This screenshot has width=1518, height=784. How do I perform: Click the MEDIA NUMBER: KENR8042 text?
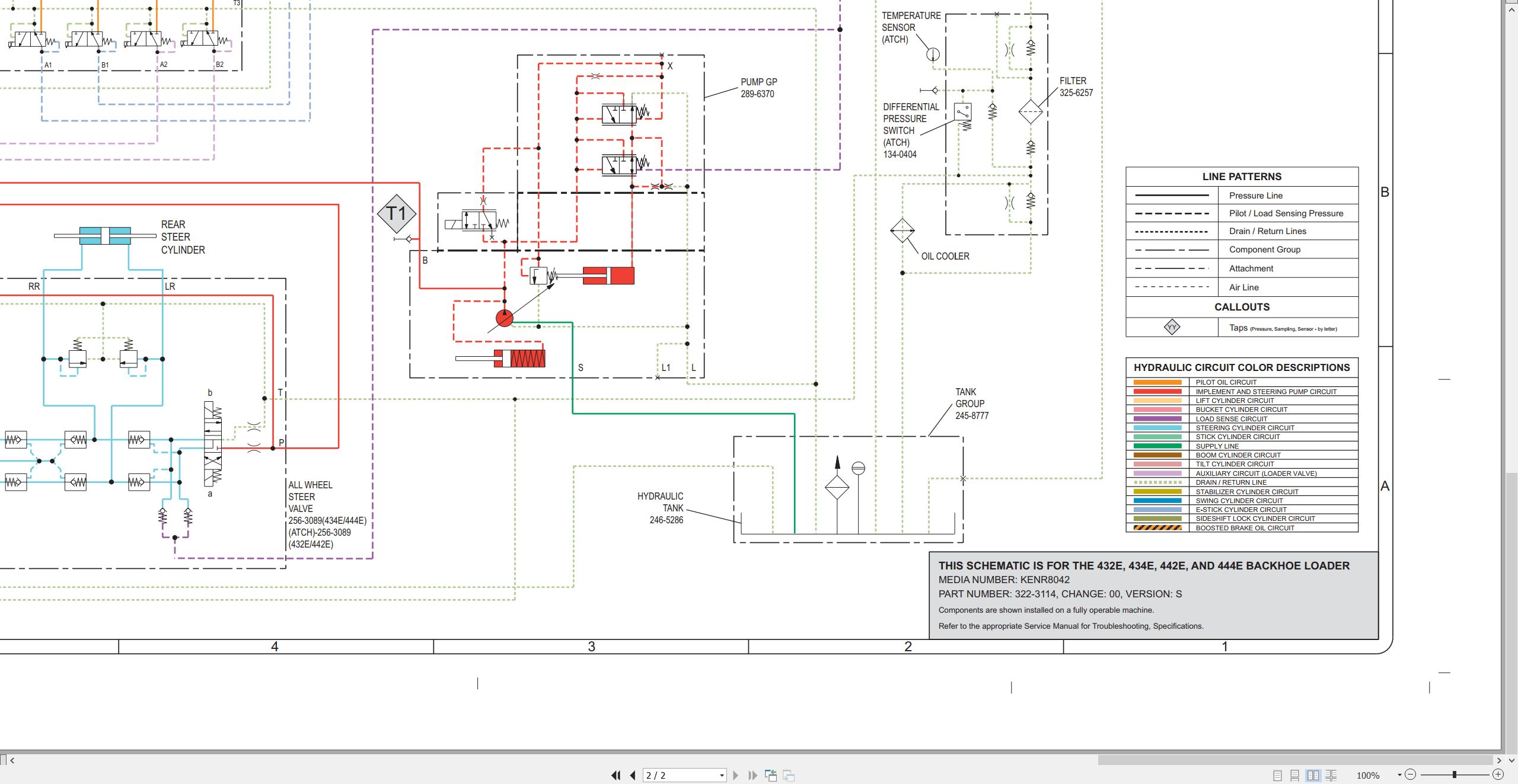pos(1004,580)
